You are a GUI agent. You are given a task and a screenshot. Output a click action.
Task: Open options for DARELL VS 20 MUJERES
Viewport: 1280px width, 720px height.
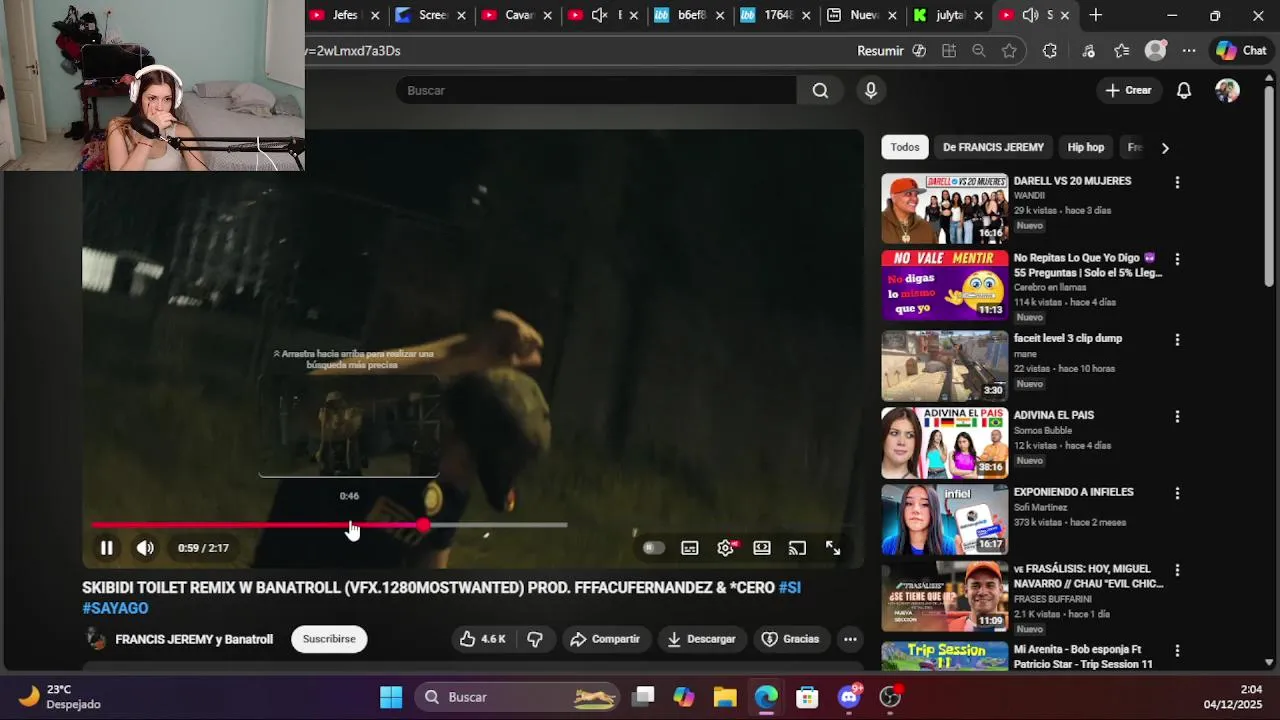tap(1177, 182)
